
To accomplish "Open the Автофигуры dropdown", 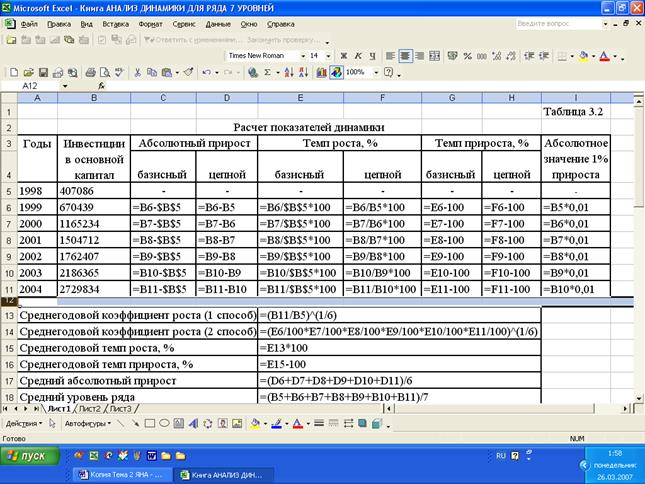I will (x=88, y=424).
